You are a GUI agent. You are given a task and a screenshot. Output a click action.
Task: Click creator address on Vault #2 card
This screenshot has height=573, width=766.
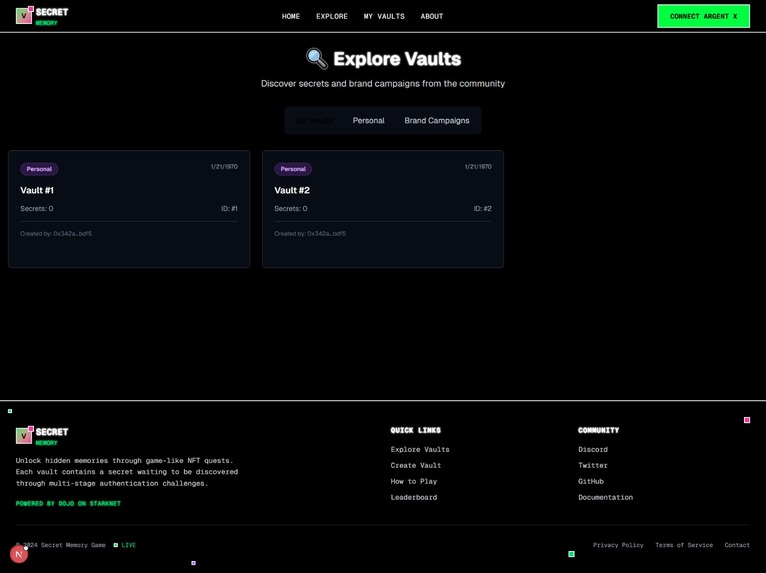[310, 233]
